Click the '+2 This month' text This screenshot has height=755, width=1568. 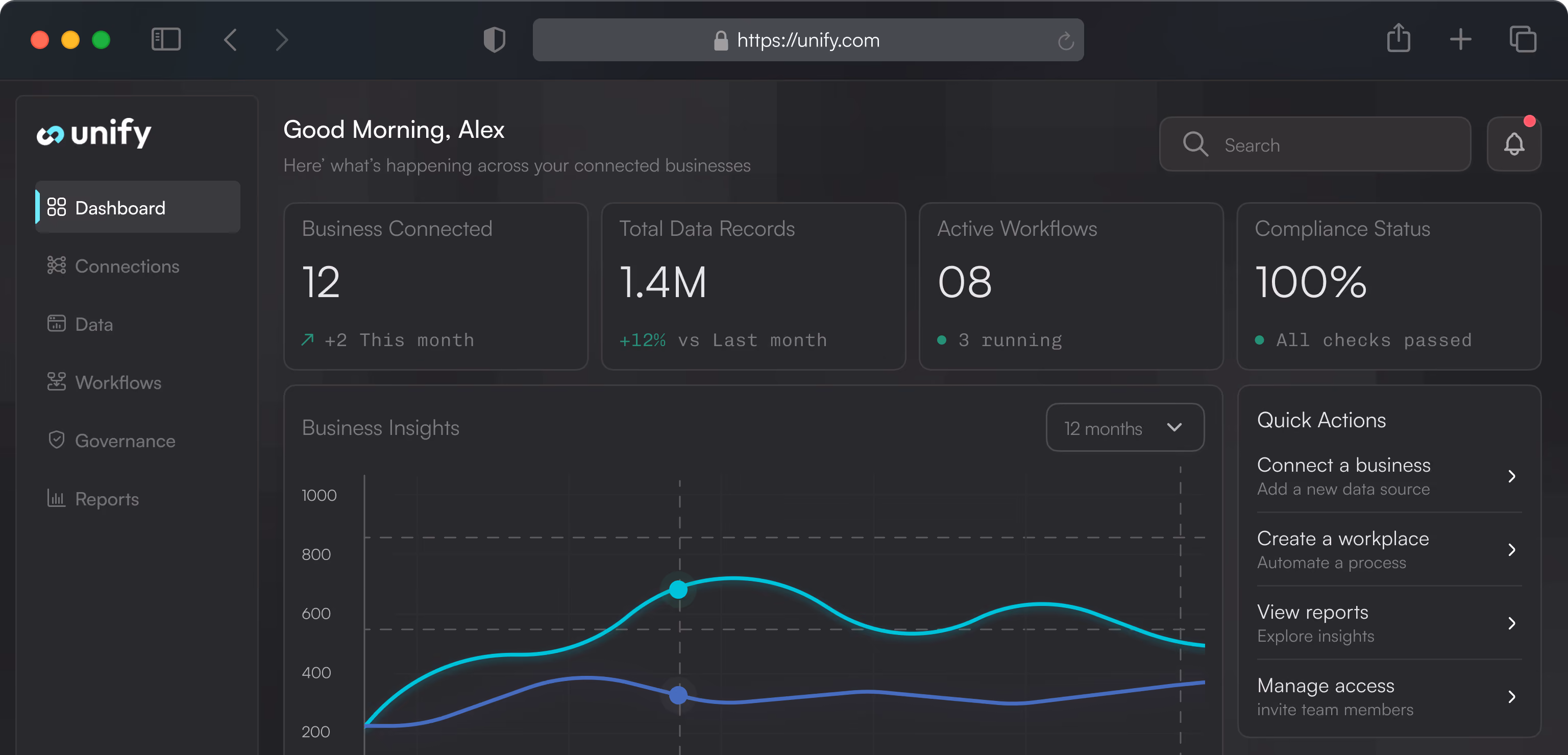point(399,340)
